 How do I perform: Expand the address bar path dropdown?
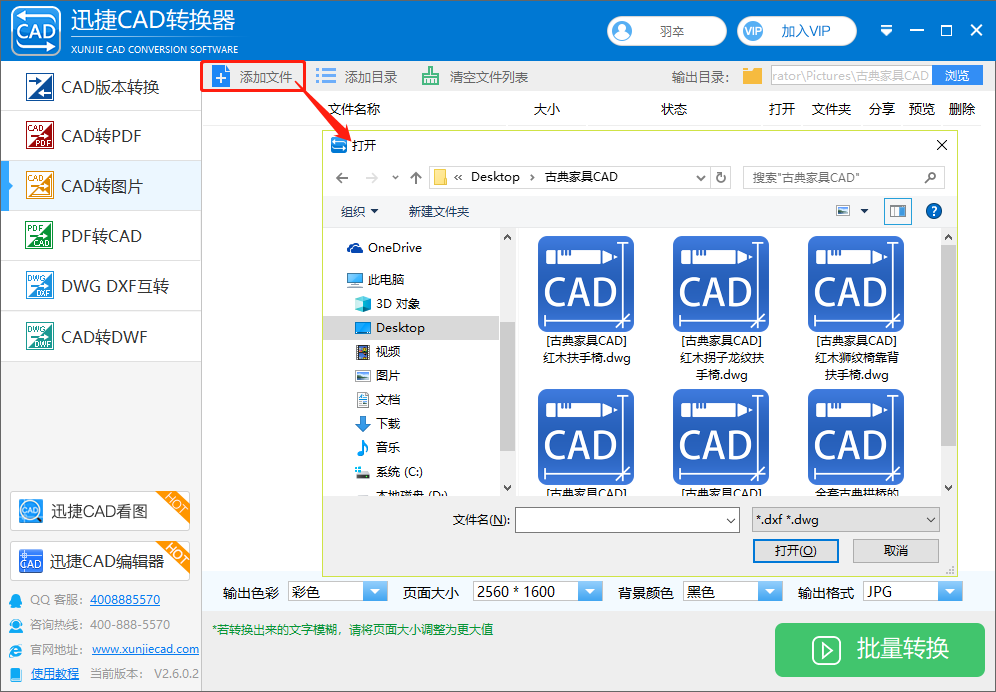[x=700, y=178]
